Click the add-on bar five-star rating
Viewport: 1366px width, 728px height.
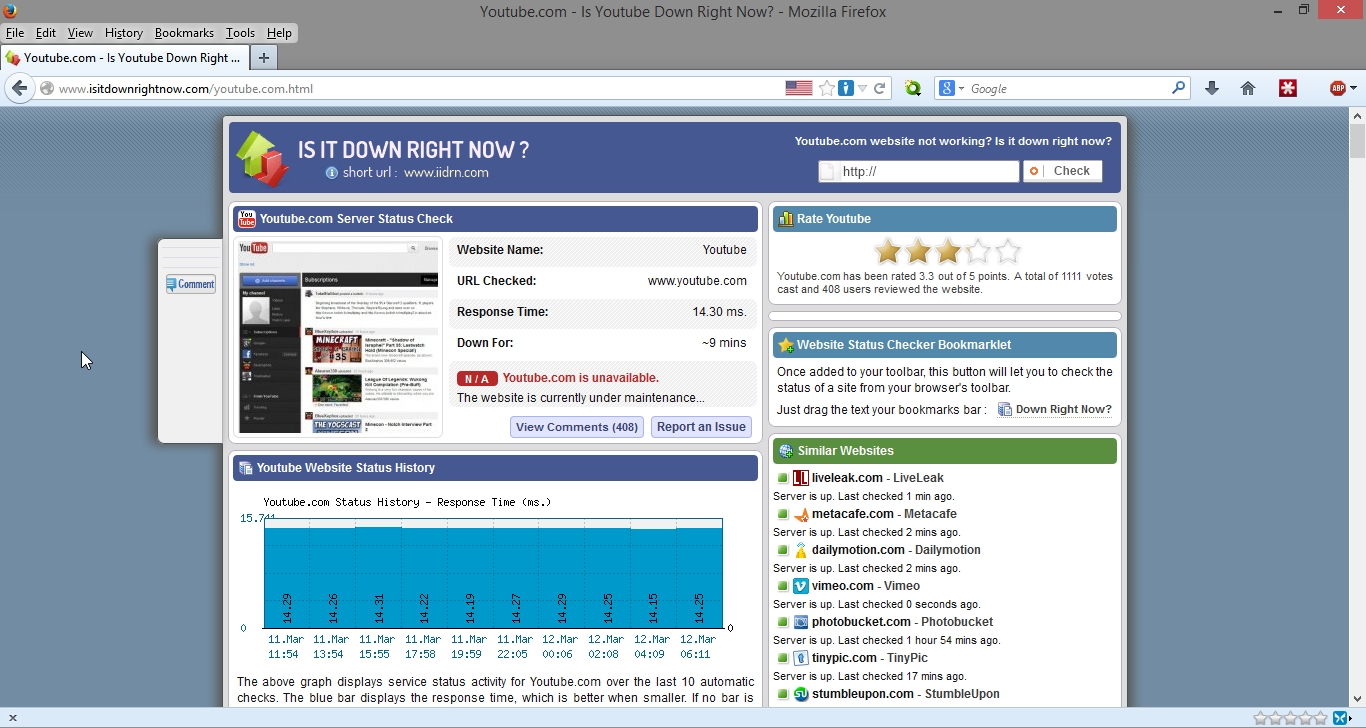1291,718
